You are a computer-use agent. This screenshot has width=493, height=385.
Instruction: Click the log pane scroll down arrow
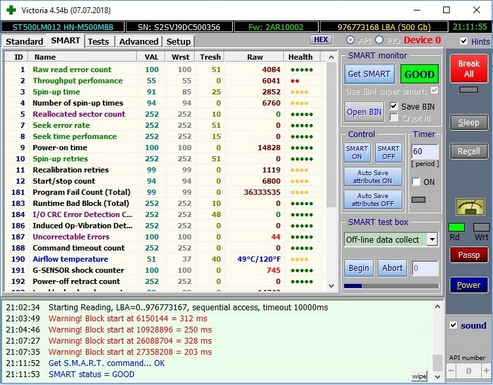[x=438, y=377]
